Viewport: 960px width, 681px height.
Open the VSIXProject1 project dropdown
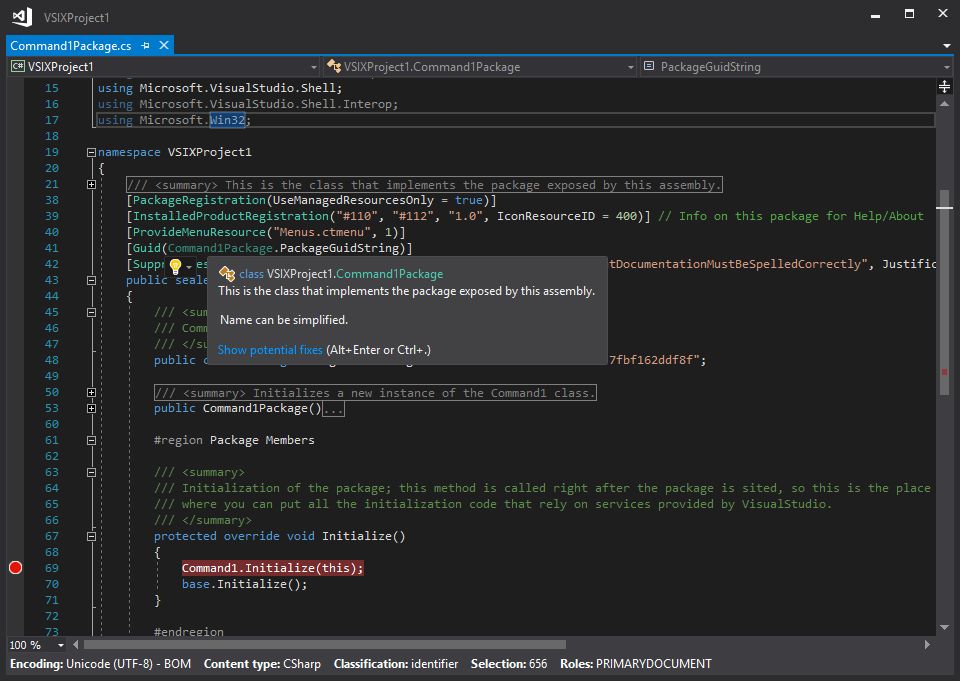tap(164, 67)
